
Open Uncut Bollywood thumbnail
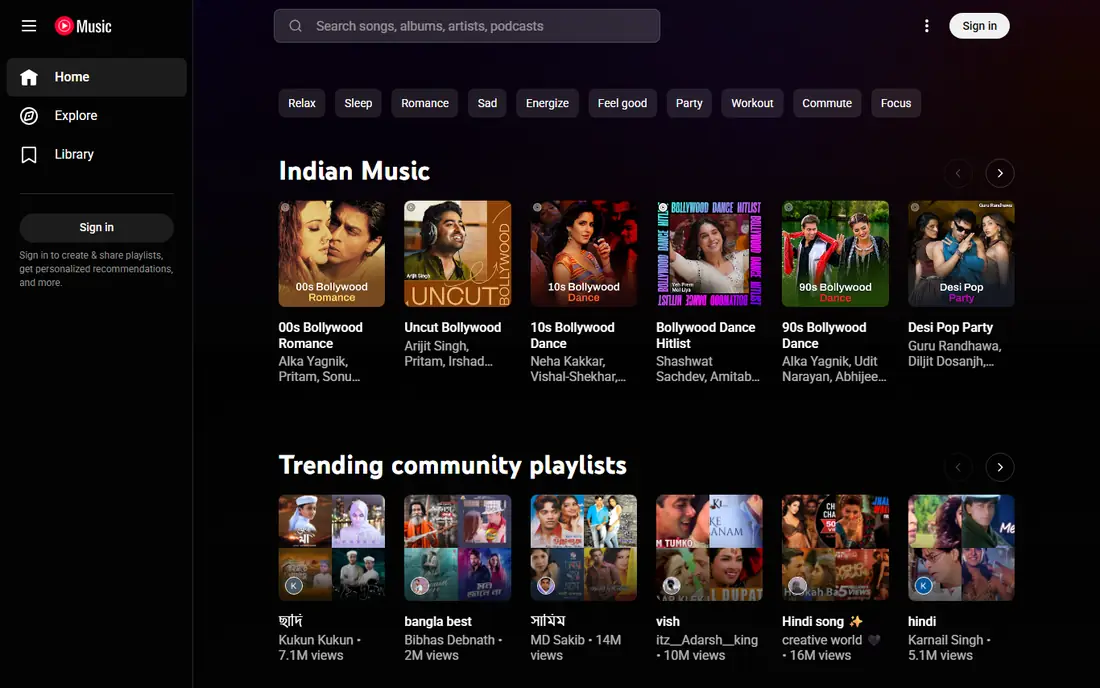(x=457, y=254)
